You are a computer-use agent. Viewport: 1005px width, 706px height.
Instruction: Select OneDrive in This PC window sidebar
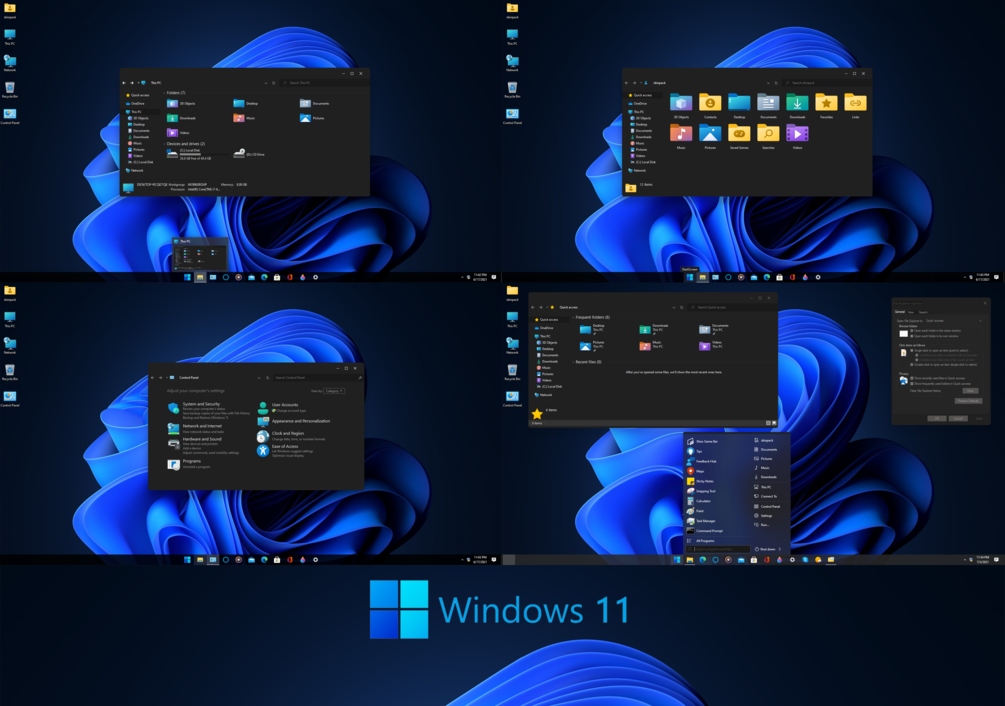pos(135,103)
